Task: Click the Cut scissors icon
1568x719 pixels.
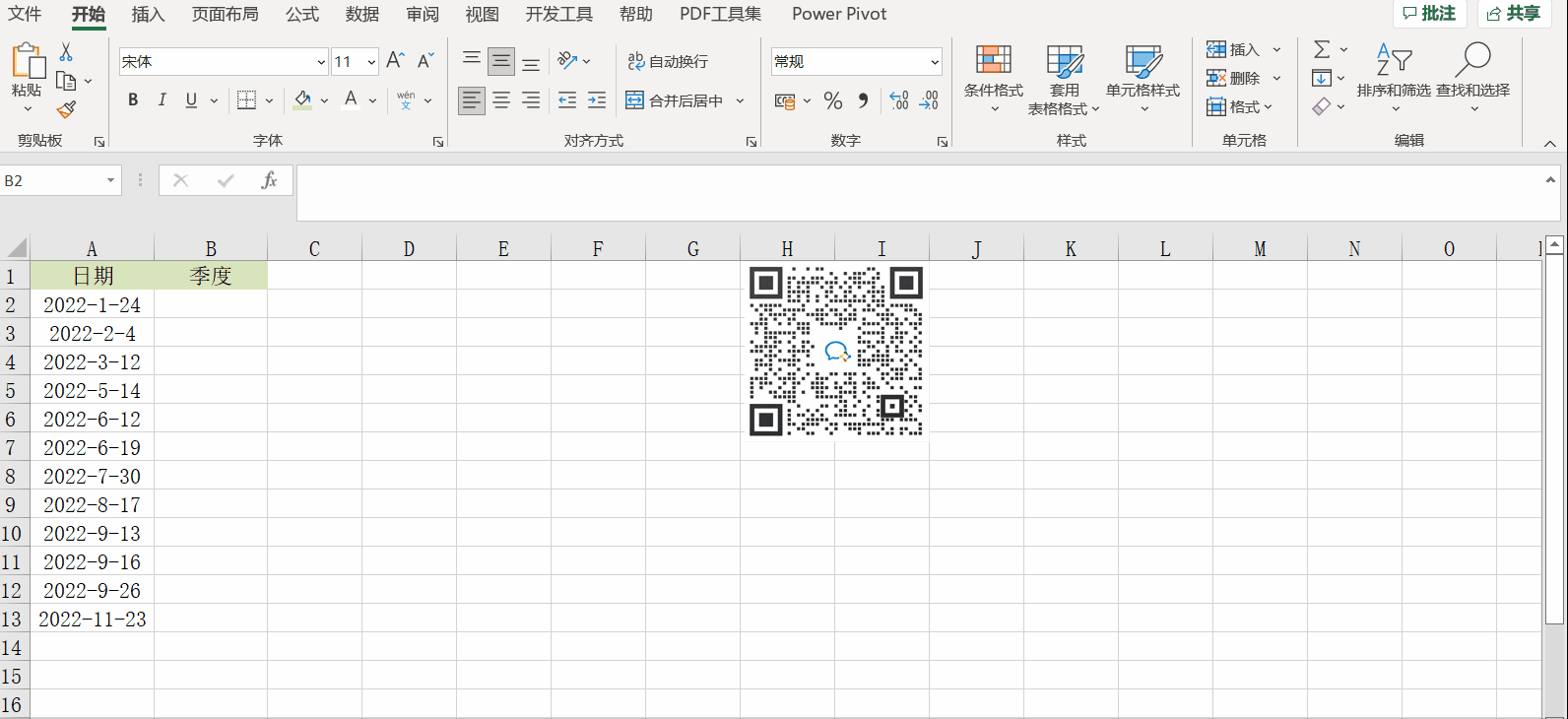Action: click(66, 52)
